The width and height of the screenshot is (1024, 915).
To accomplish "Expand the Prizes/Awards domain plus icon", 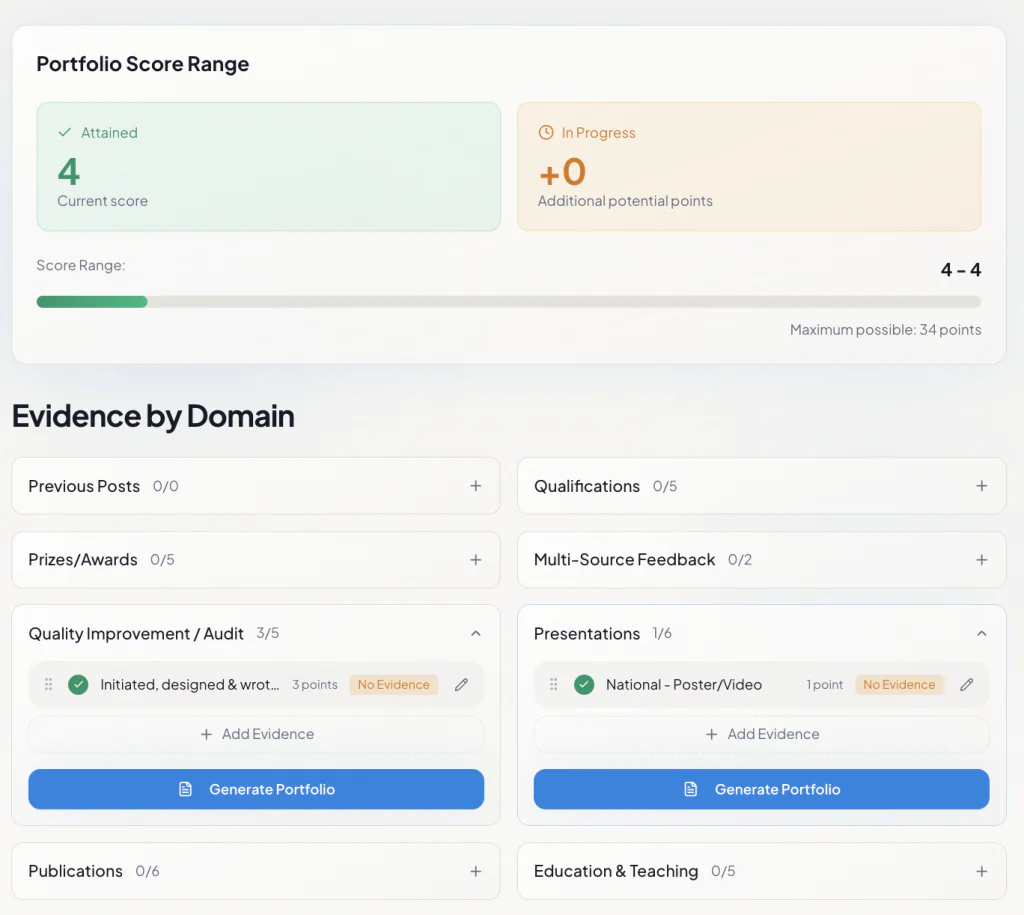I will tap(475, 560).
